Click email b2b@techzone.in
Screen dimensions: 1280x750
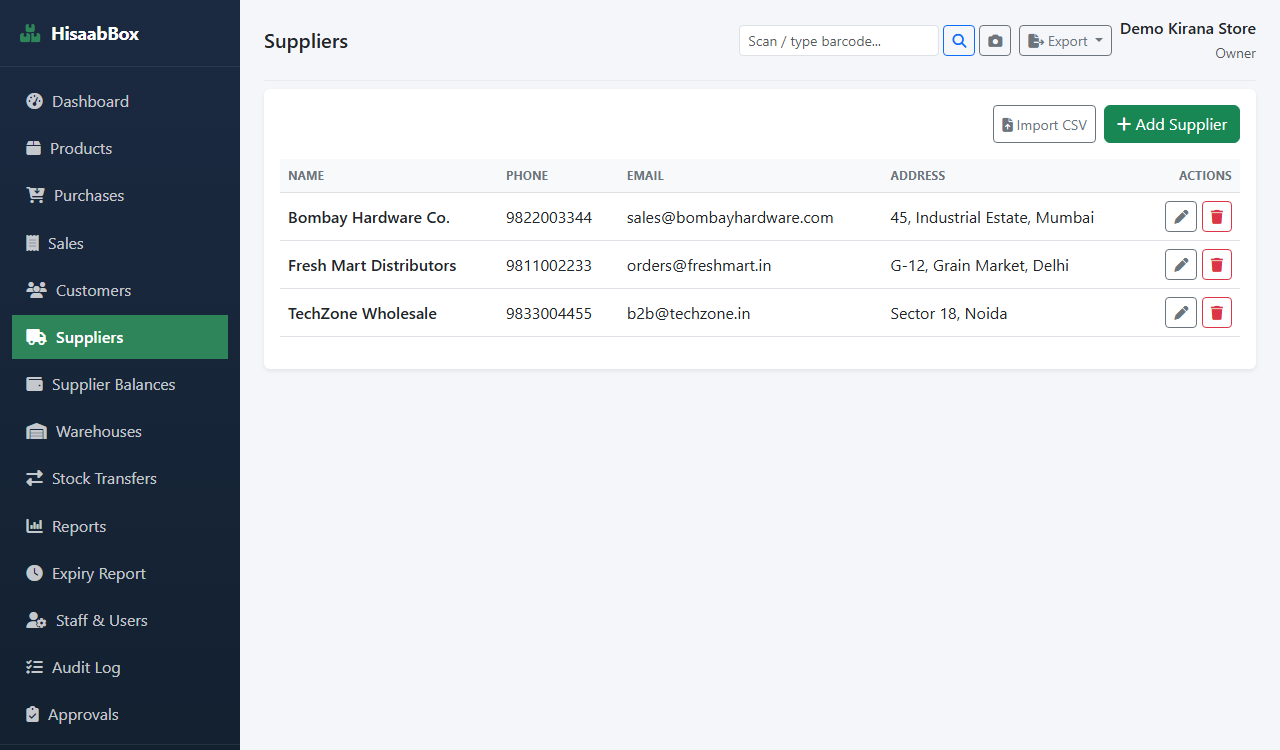click(x=688, y=313)
